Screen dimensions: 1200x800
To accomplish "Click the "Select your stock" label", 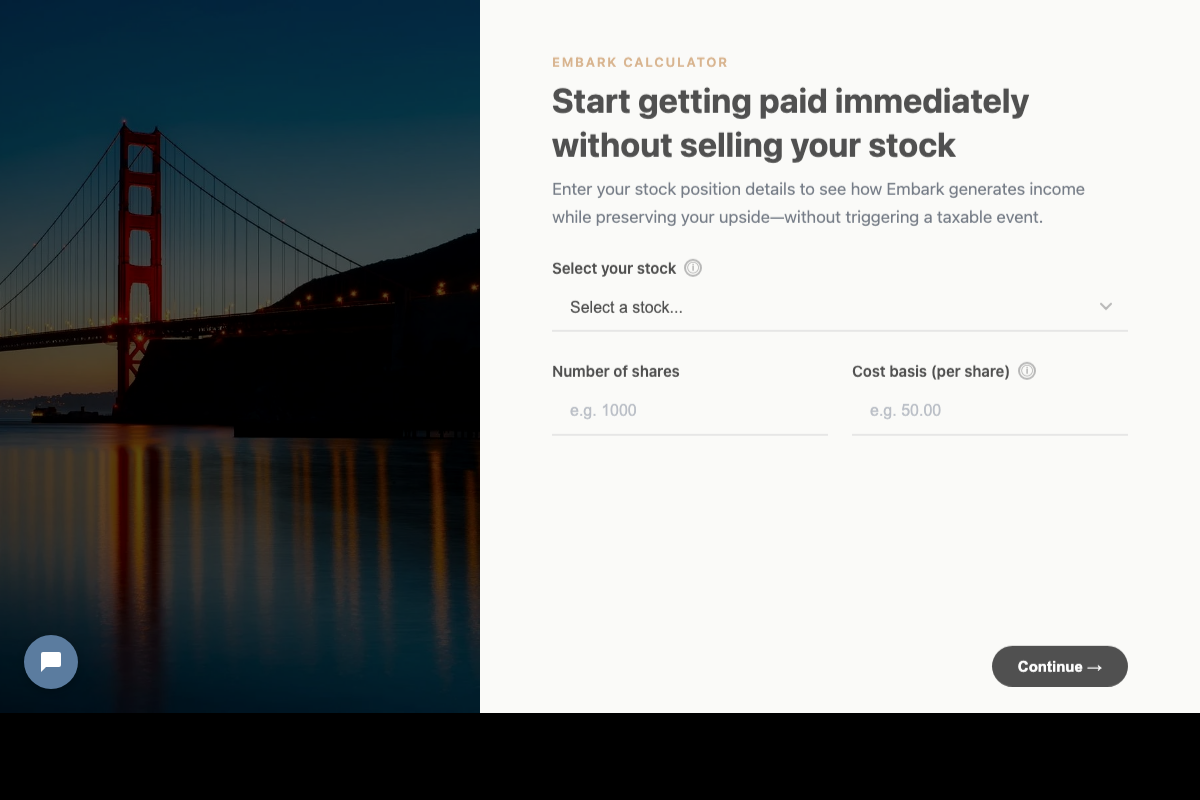I will (x=614, y=268).
